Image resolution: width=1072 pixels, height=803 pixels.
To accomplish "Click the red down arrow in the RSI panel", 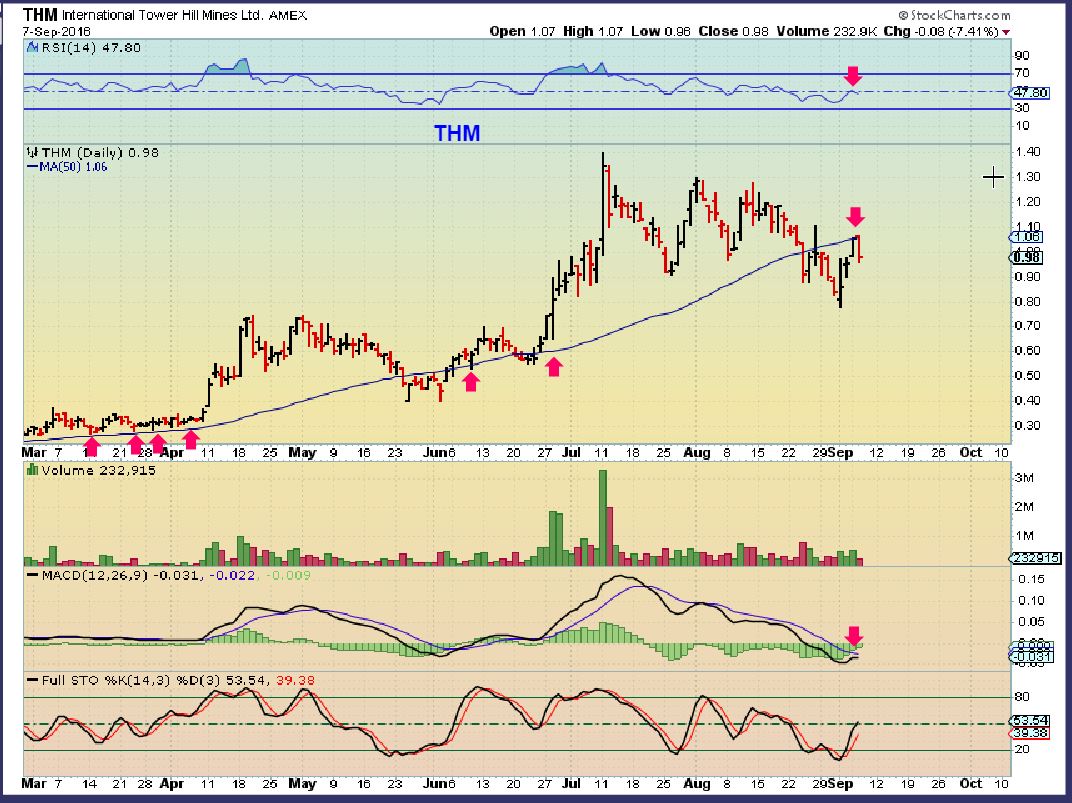I will (x=852, y=76).
